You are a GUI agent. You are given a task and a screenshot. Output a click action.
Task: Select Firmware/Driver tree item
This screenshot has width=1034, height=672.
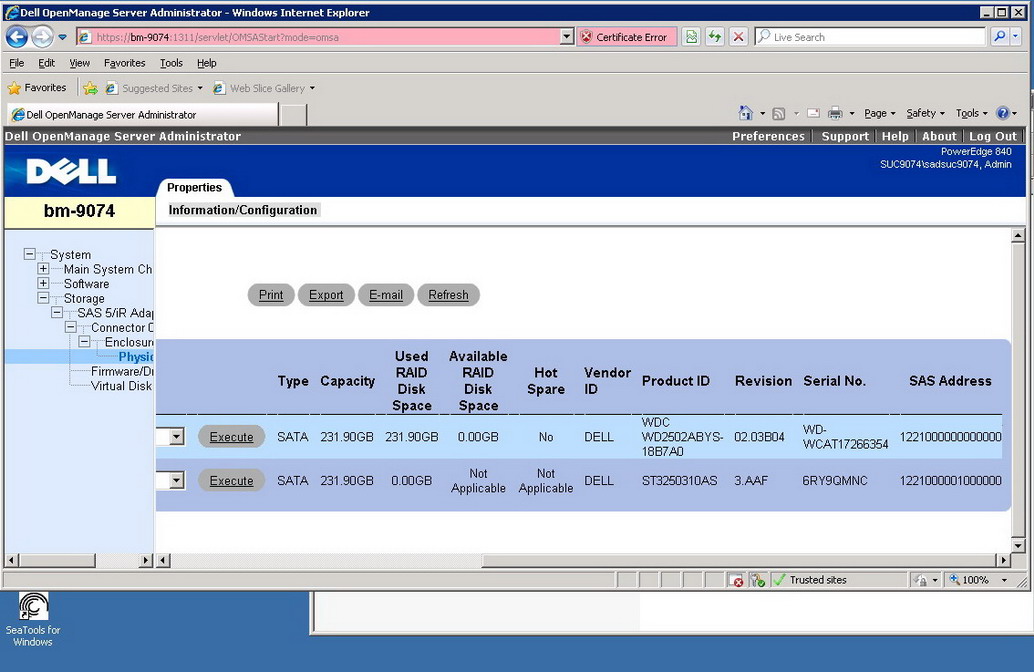pos(122,371)
